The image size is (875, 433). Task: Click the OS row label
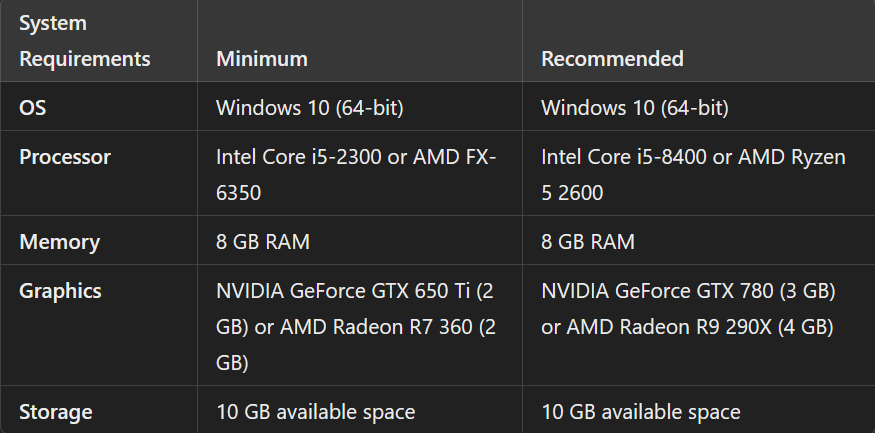coord(33,108)
